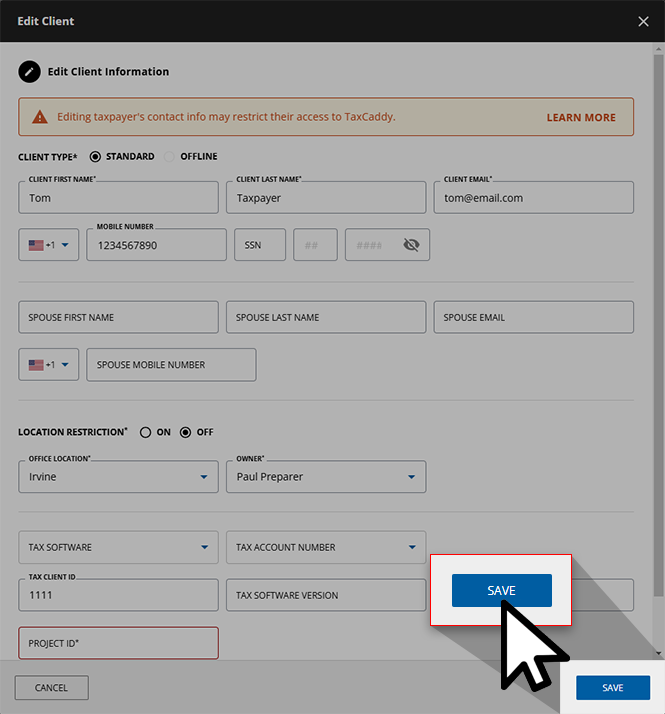Click the Spouse Mobile Number field

pos(171,365)
